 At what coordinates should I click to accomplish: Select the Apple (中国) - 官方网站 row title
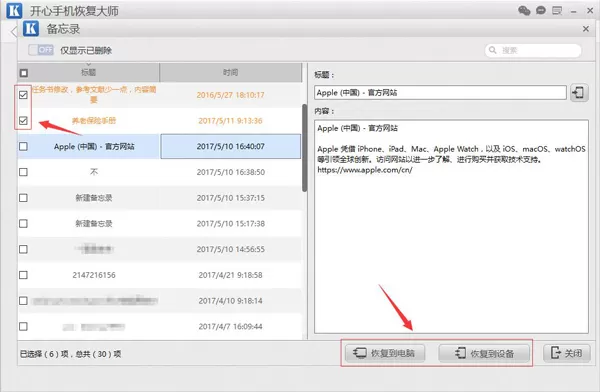[94, 146]
